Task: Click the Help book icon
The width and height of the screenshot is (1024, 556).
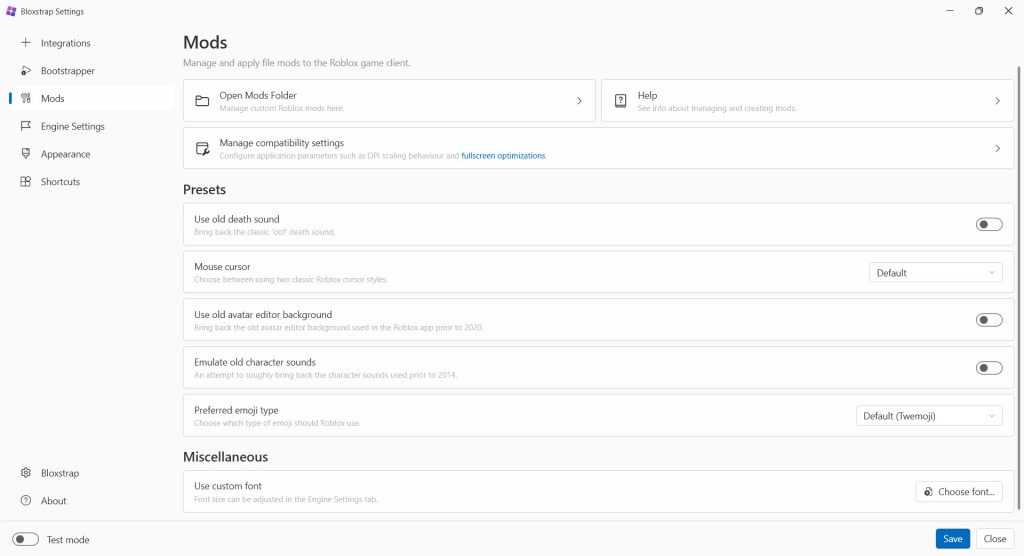Action: coord(620,101)
